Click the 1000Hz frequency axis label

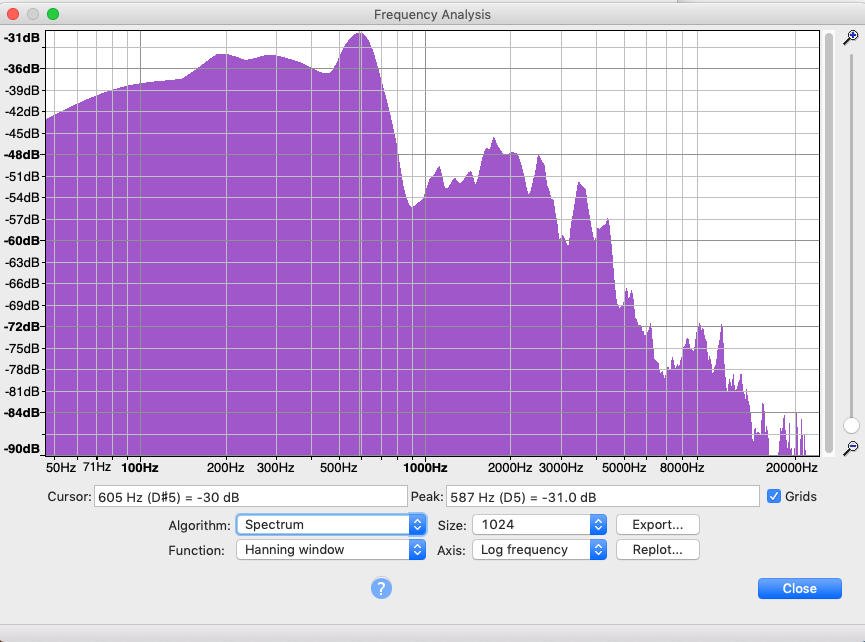pos(425,468)
